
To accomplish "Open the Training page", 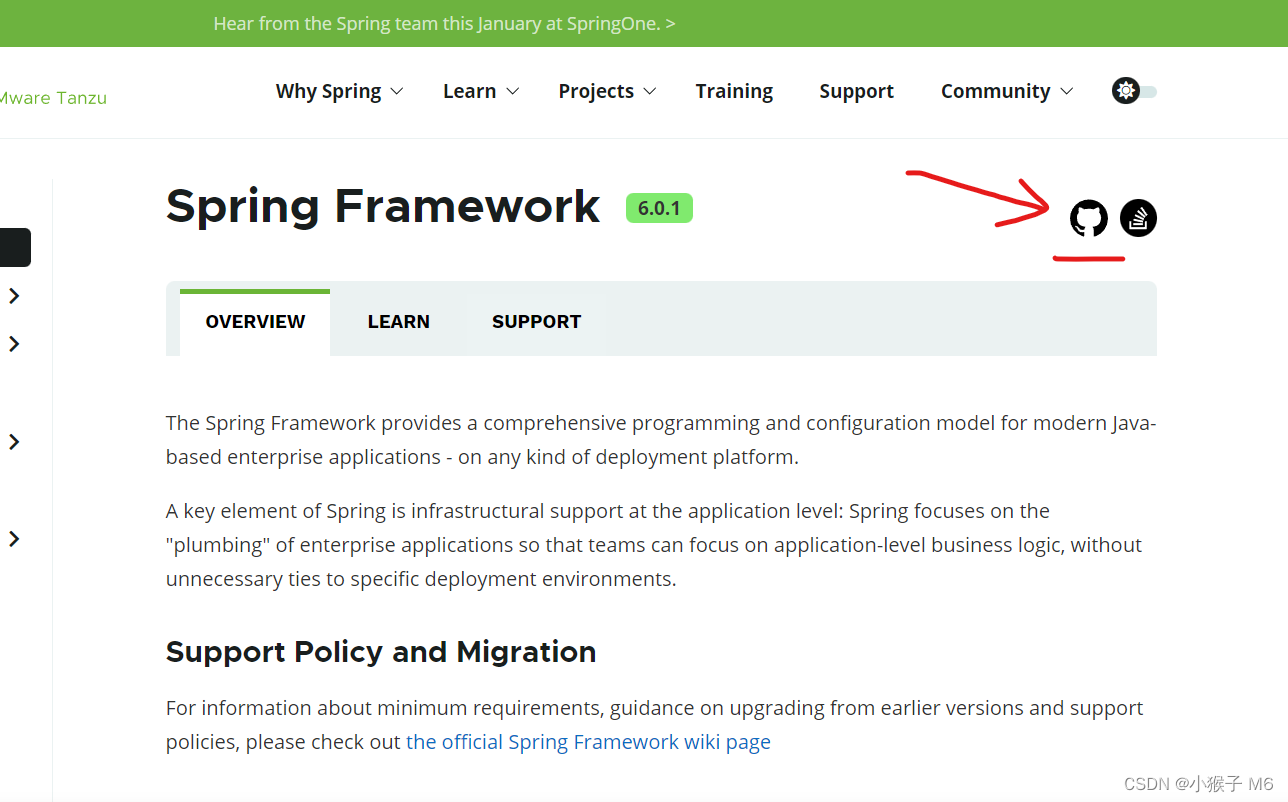I will [x=734, y=91].
